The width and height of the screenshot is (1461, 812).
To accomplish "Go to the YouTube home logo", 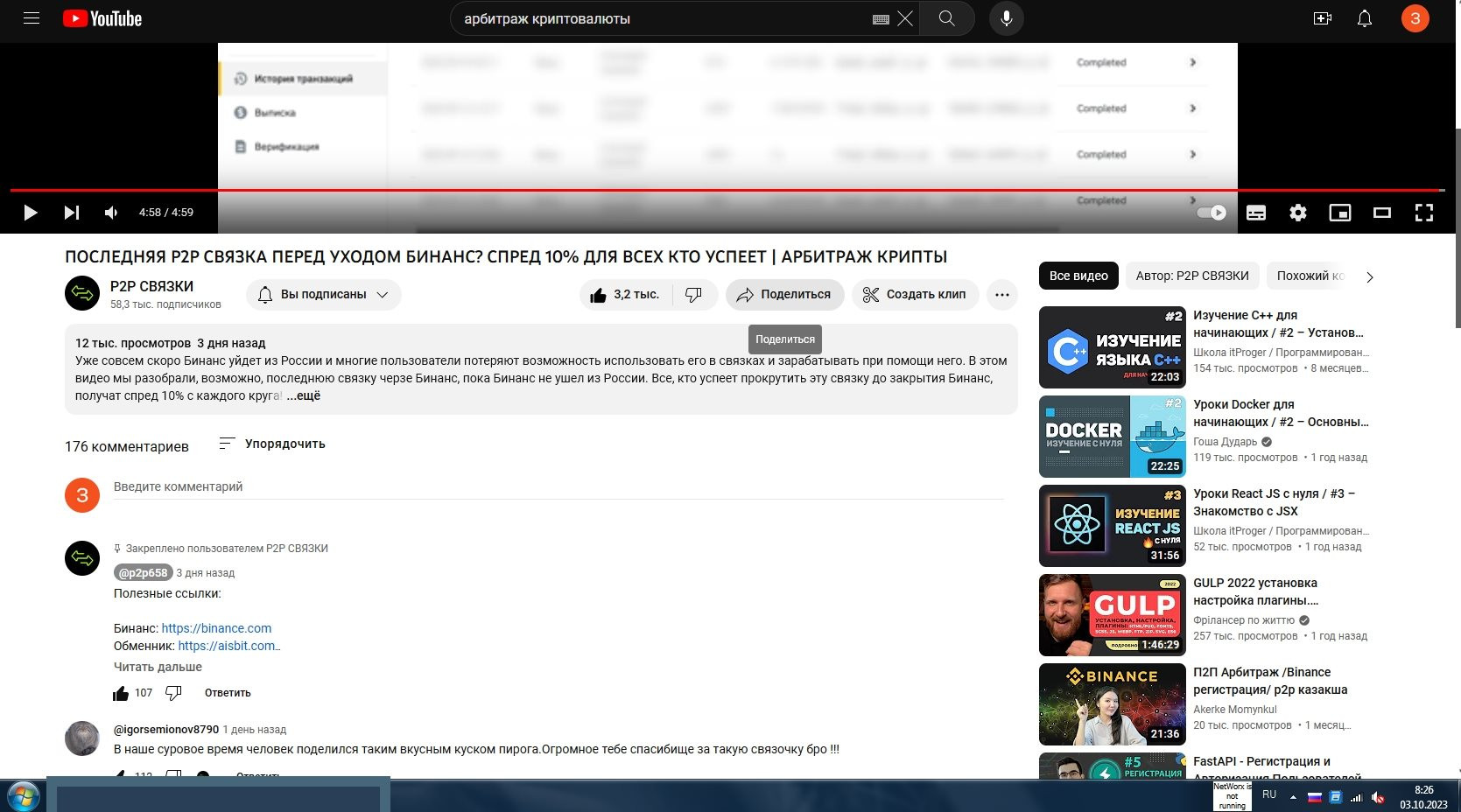I will coord(102,18).
